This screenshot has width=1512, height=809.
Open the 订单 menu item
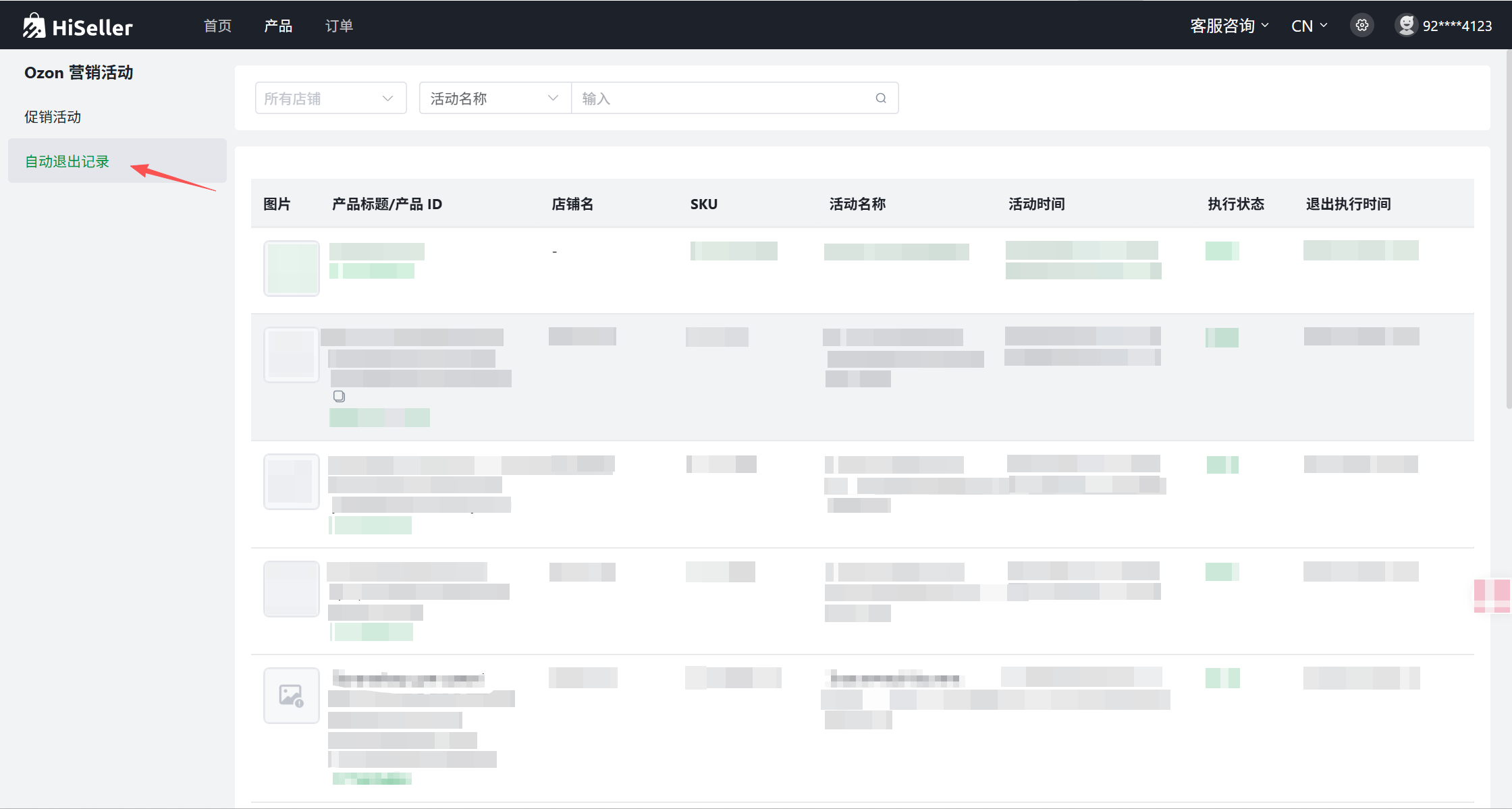pos(339,26)
